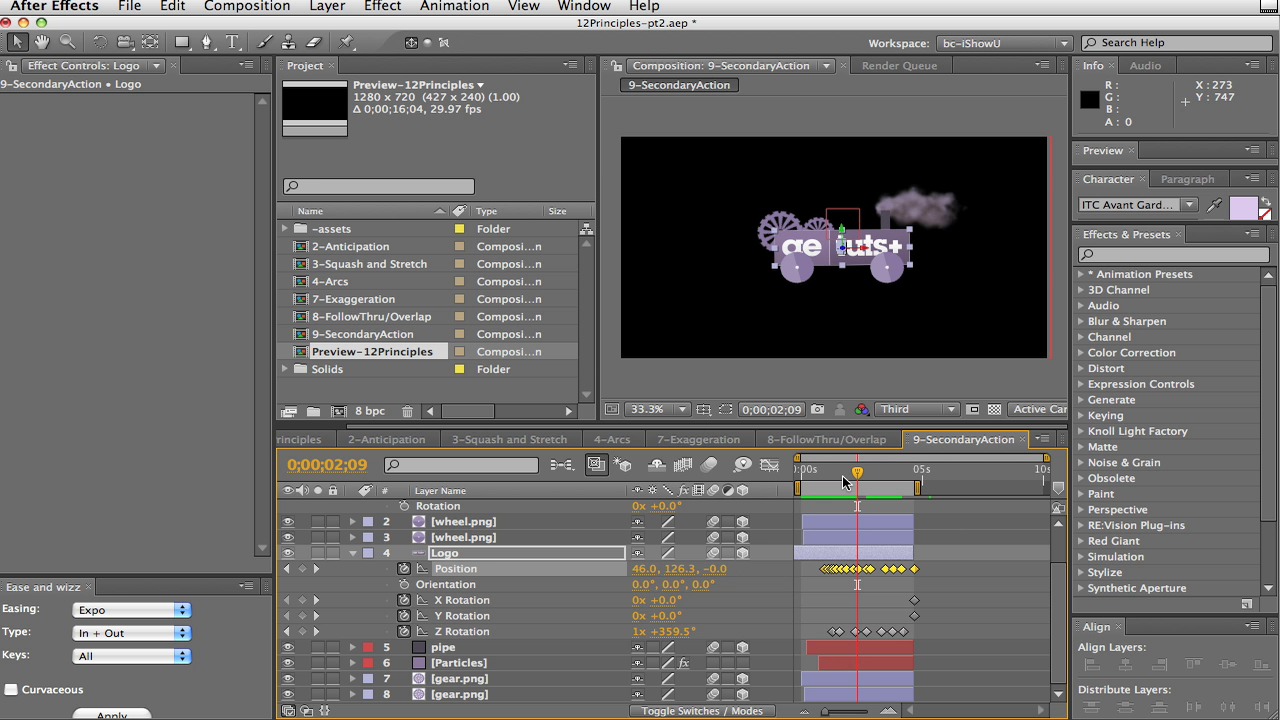Open the 33.3% magnification dropdown
Image resolution: width=1280 pixels, height=720 pixels.
click(x=658, y=409)
